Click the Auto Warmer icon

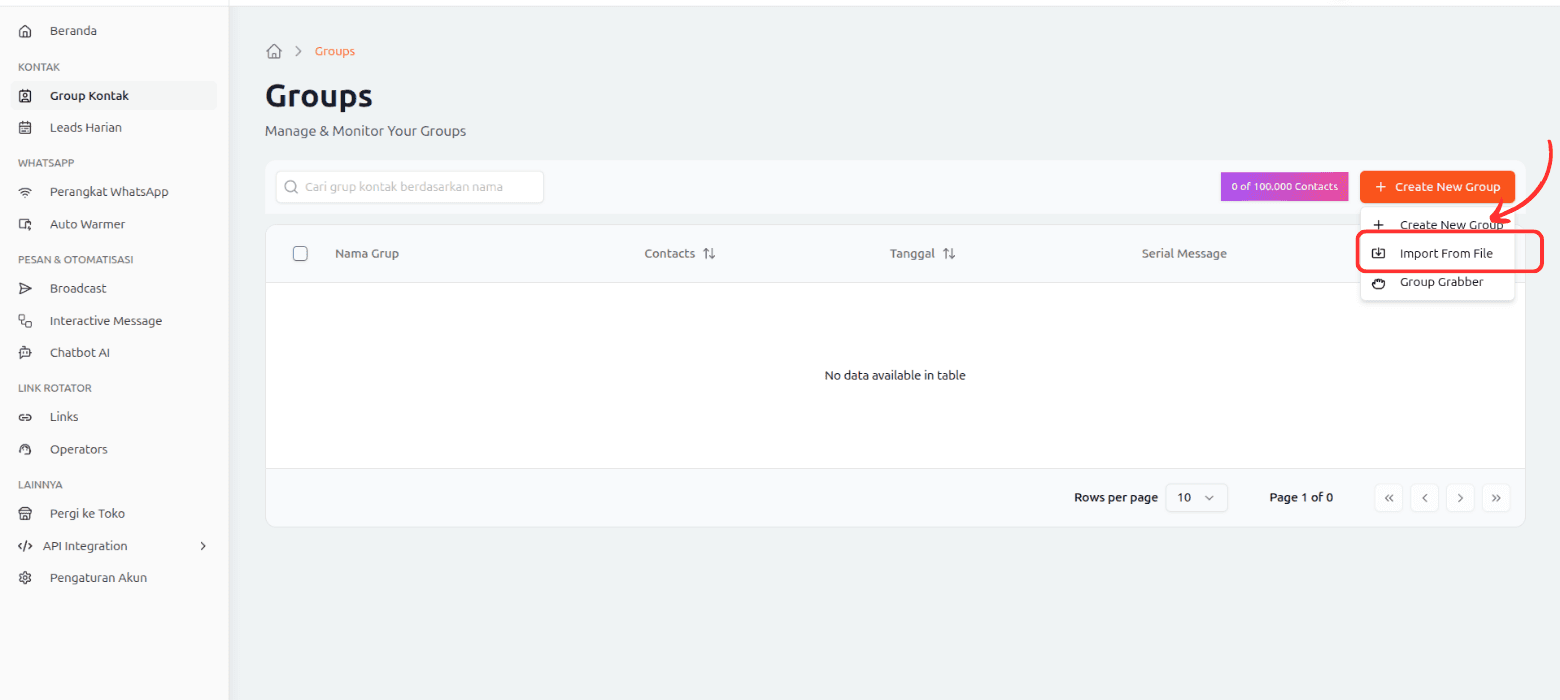tap(26, 224)
